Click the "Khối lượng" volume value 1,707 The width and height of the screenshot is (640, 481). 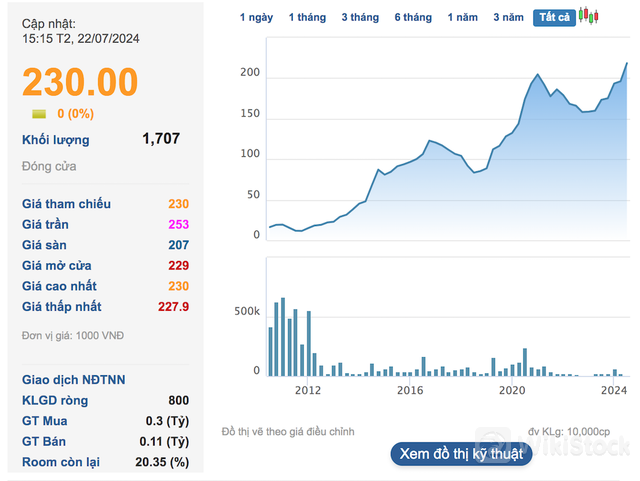[161, 139]
